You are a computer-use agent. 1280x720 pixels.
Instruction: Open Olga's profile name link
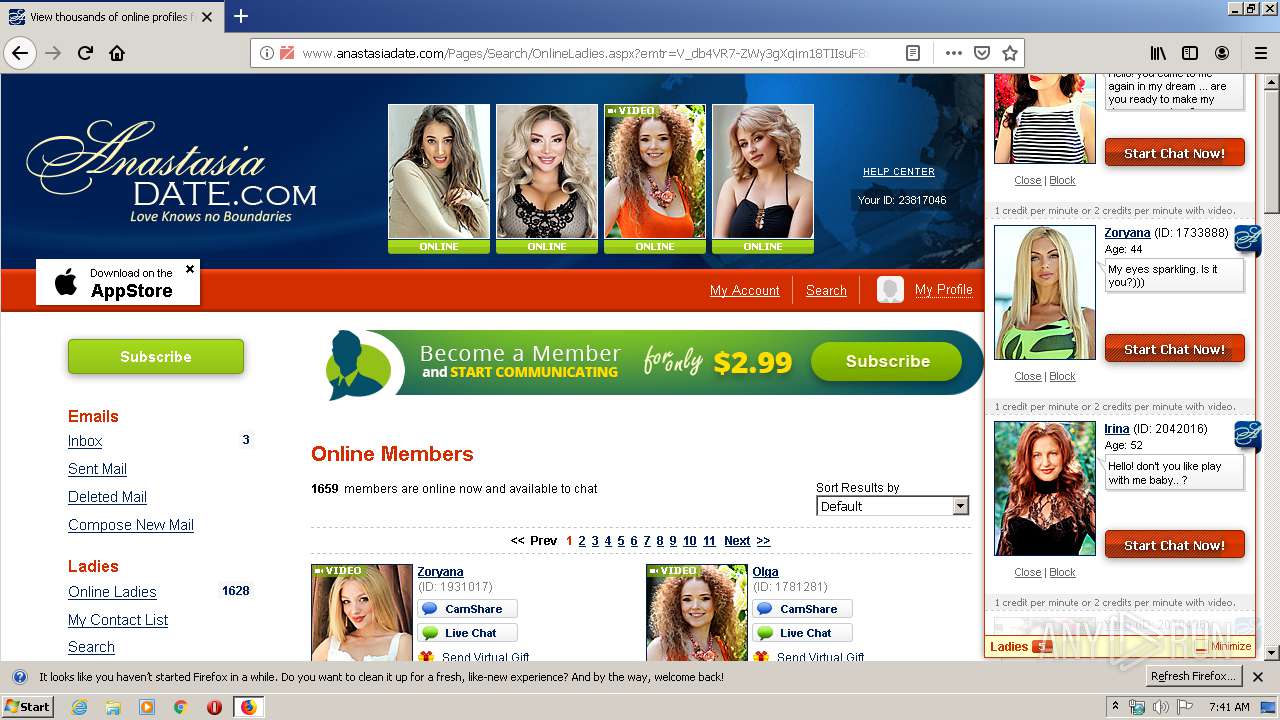[x=765, y=573]
